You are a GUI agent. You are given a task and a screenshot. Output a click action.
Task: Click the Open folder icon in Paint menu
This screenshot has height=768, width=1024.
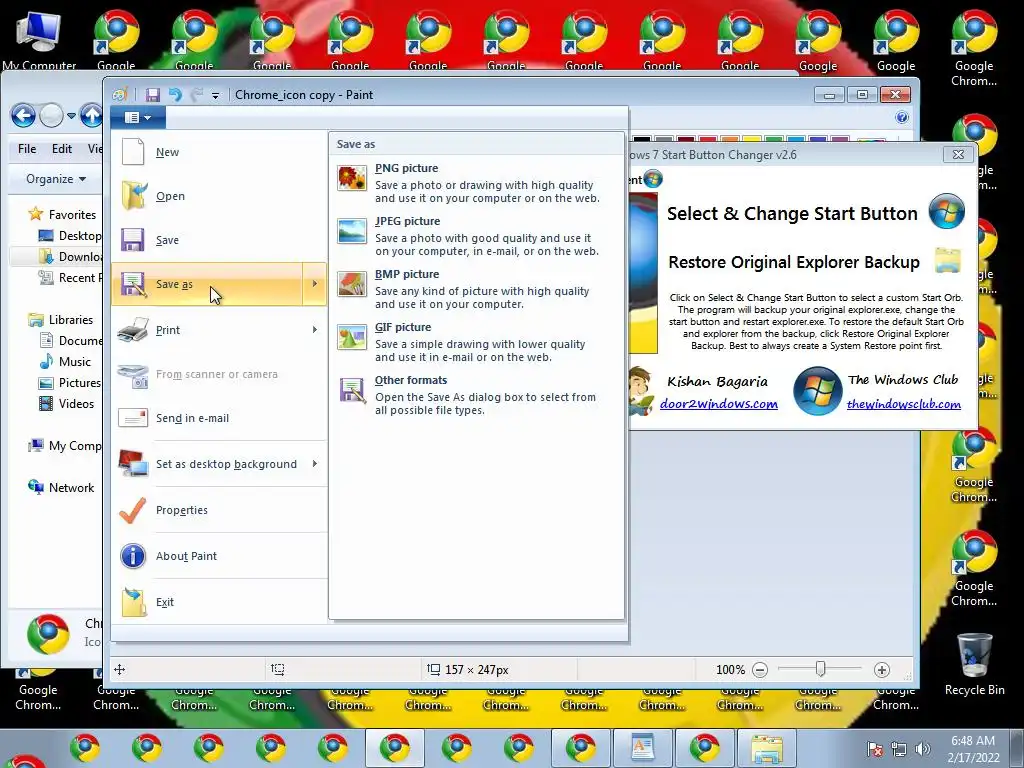(133, 196)
